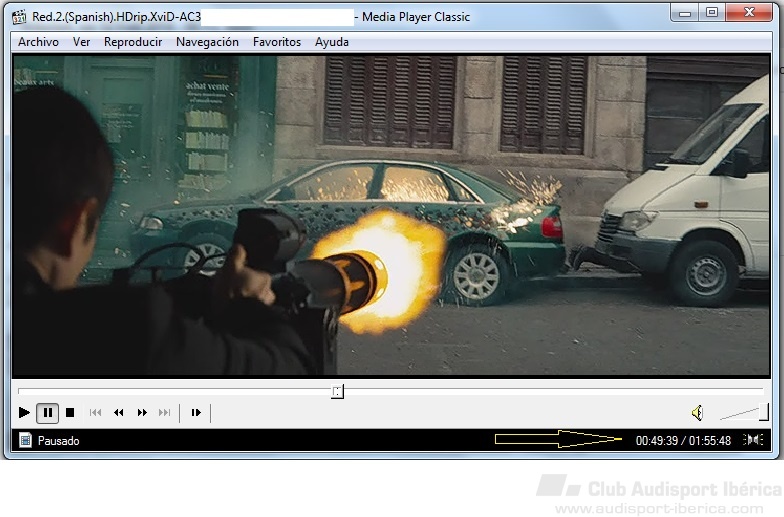Open the Favoritos menu

[x=277, y=42]
